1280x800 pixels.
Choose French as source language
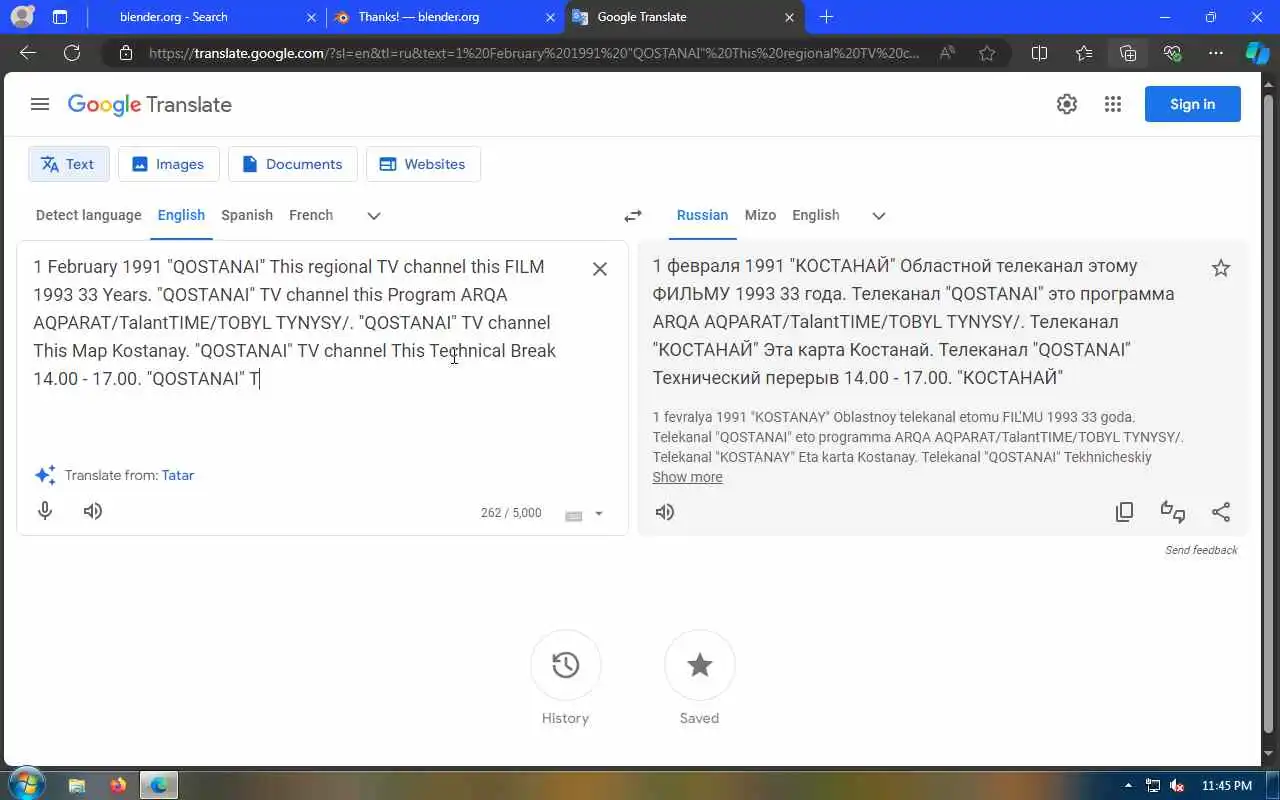point(311,215)
